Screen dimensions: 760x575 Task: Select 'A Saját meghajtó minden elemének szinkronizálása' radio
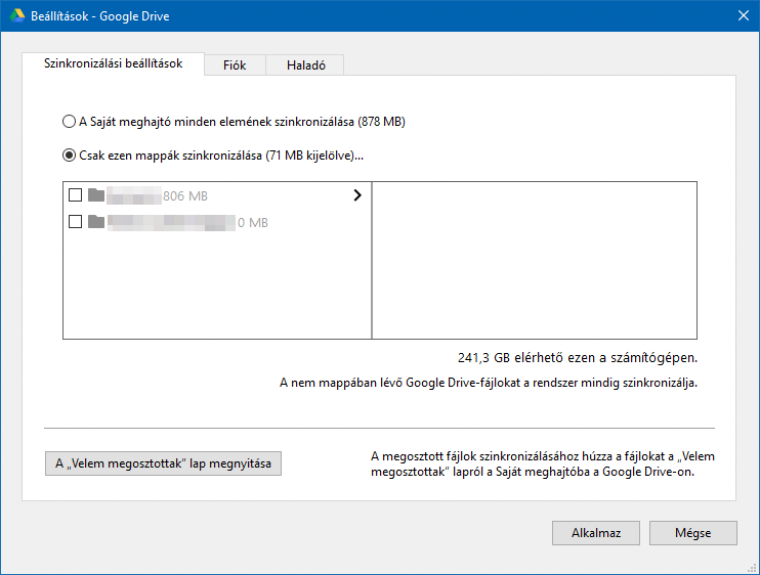[x=69, y=121]
